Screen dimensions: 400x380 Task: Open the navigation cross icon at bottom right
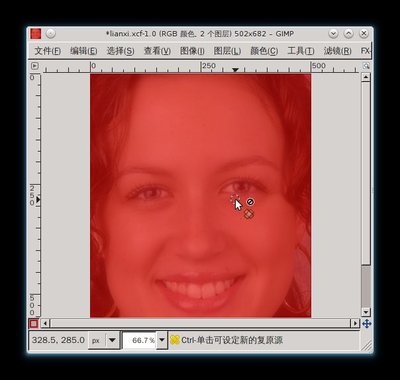[366, 323]
